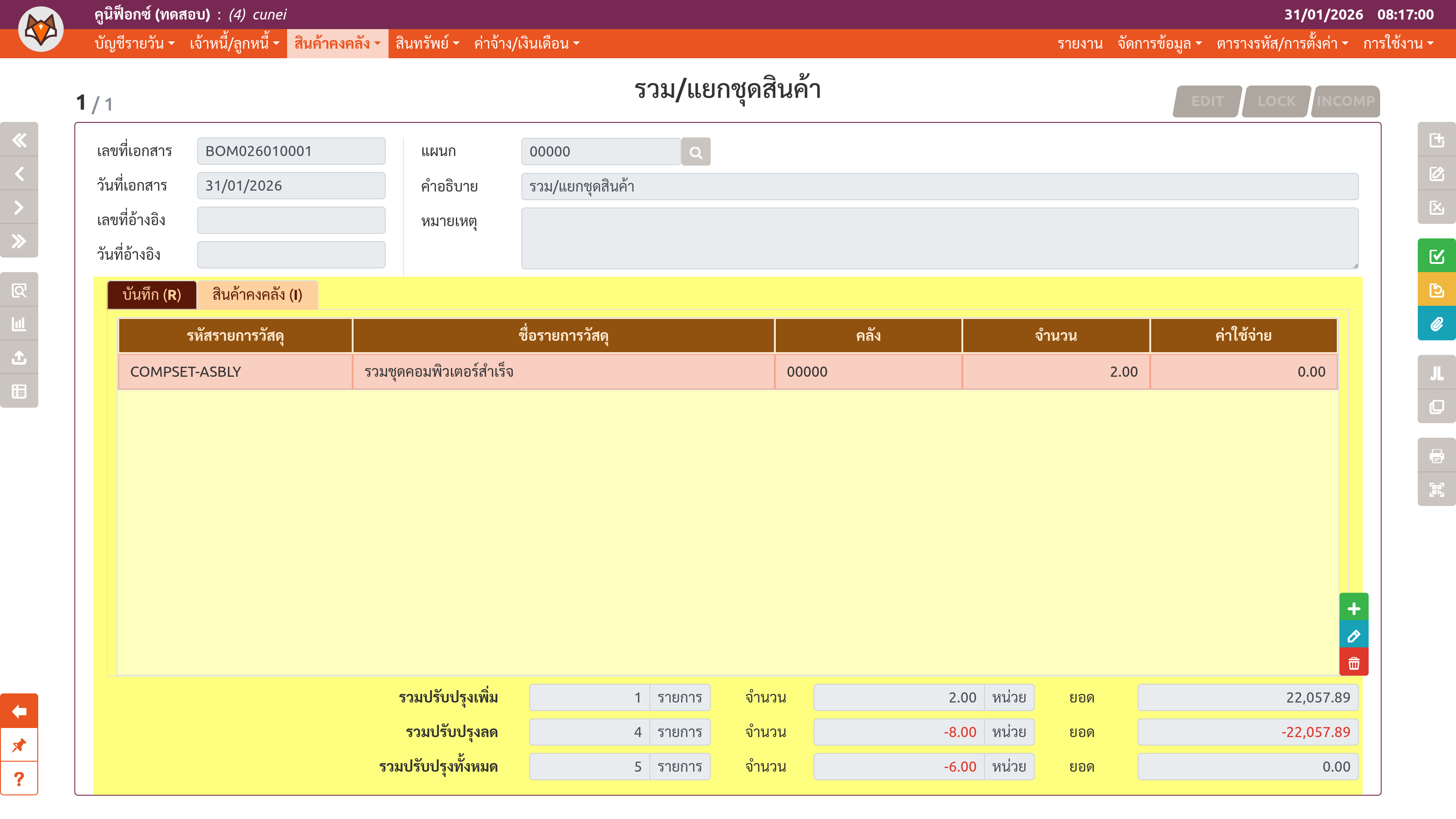Open the จัดการข้อมูล dropdown menu
This screenshot has height=819, width=1456.
[1159, 44]
